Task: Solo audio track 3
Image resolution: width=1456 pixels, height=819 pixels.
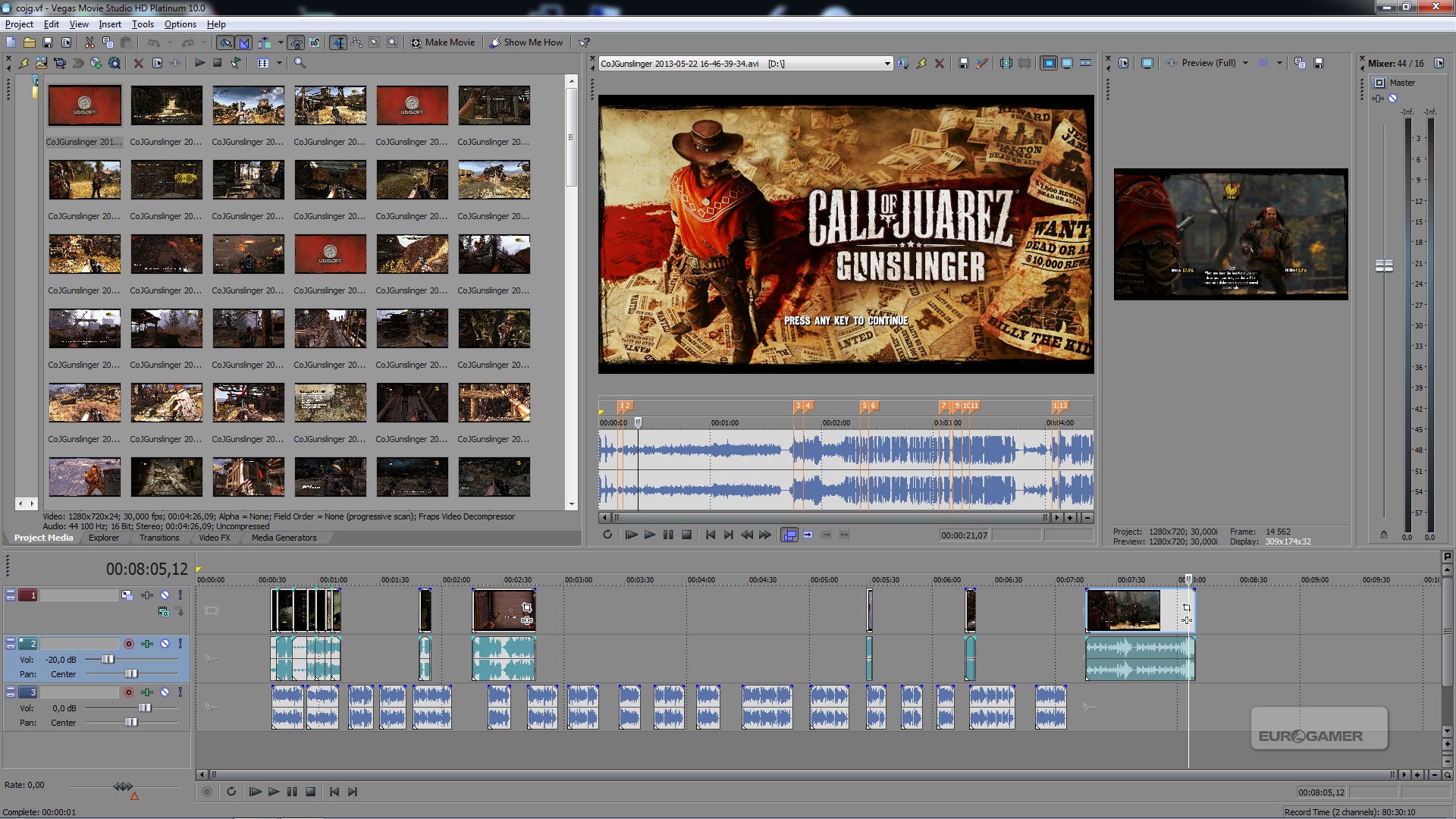Action: 180,692
